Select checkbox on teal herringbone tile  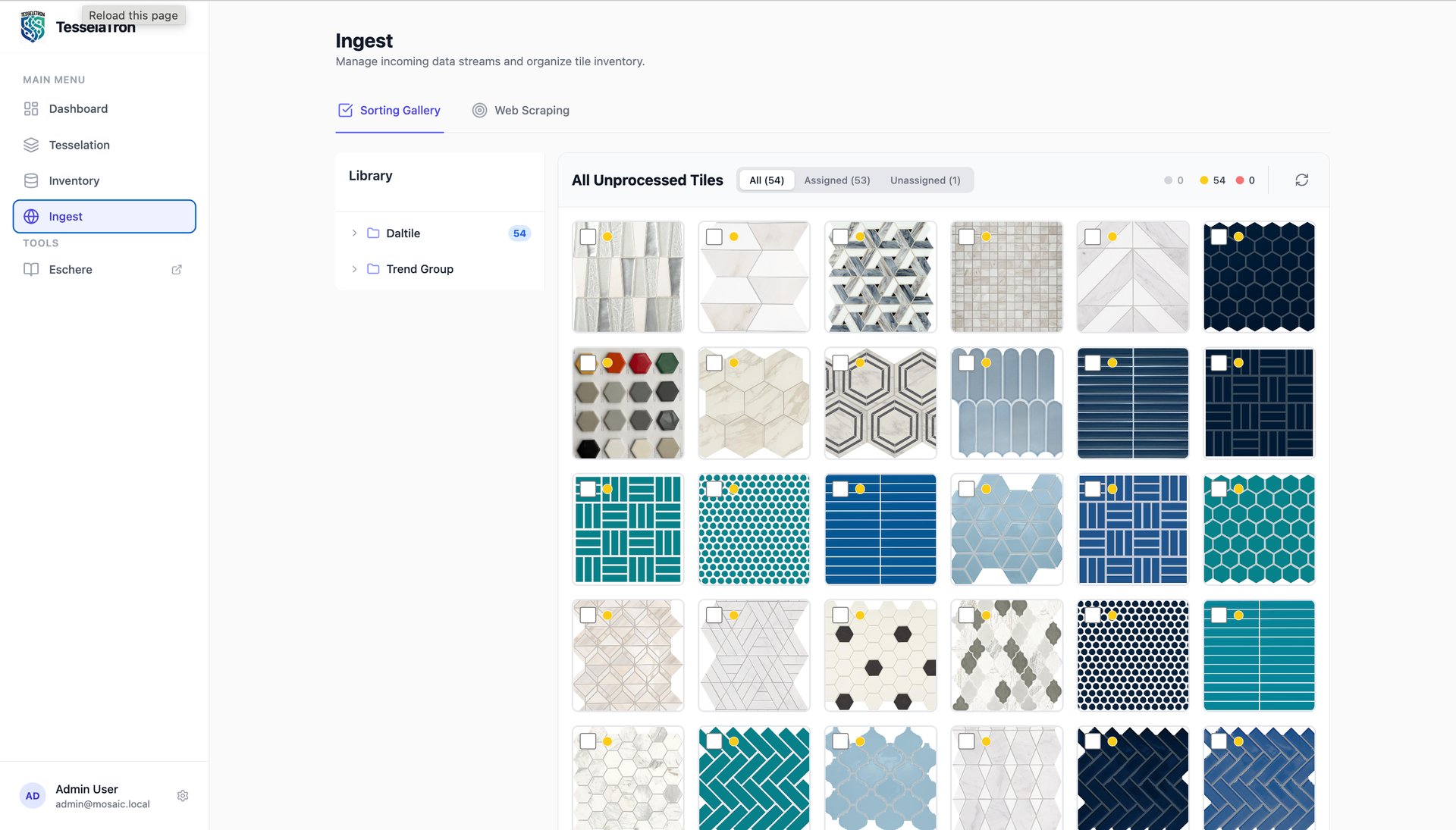click(714, 741)
